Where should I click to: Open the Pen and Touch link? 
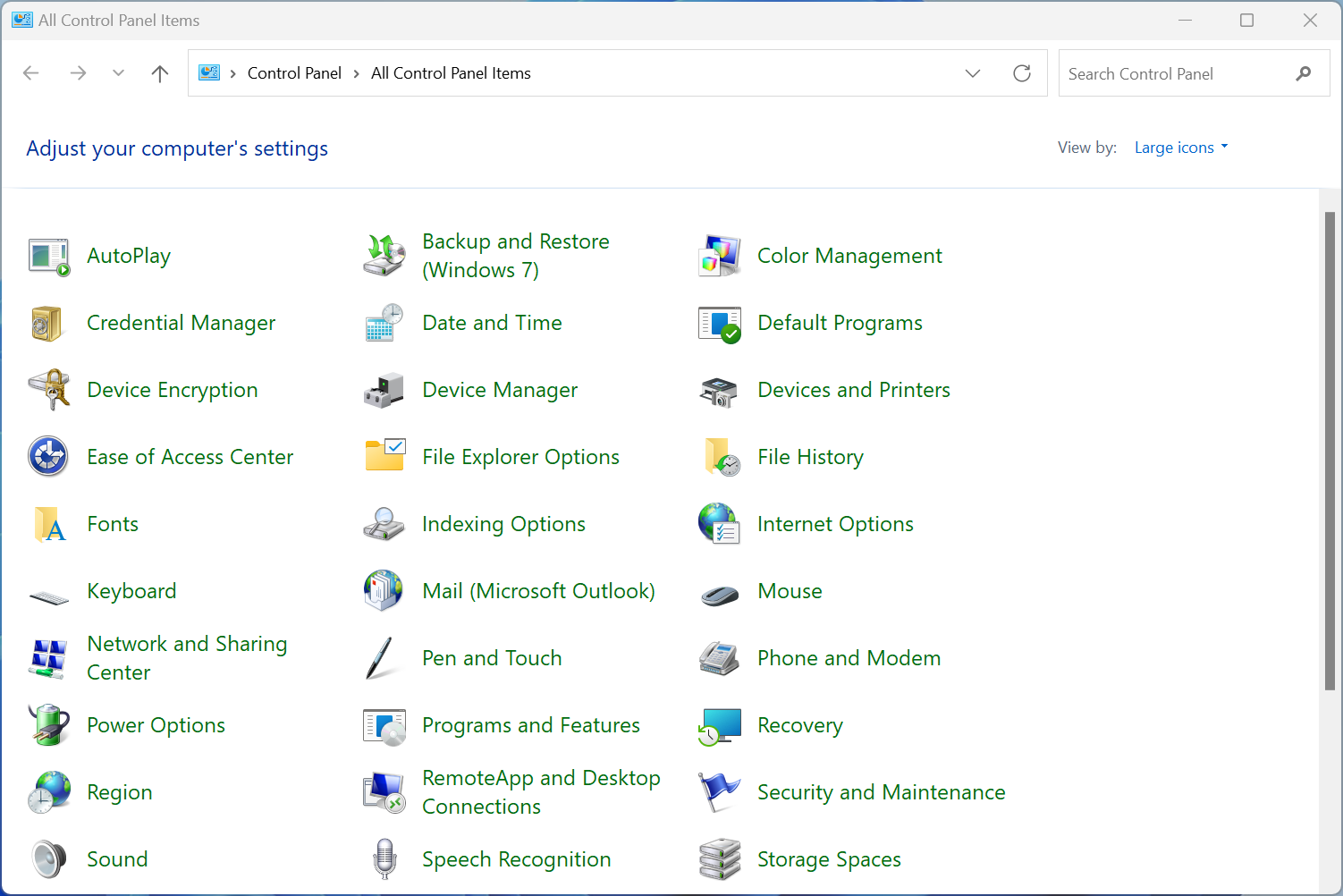click(492, 658)
